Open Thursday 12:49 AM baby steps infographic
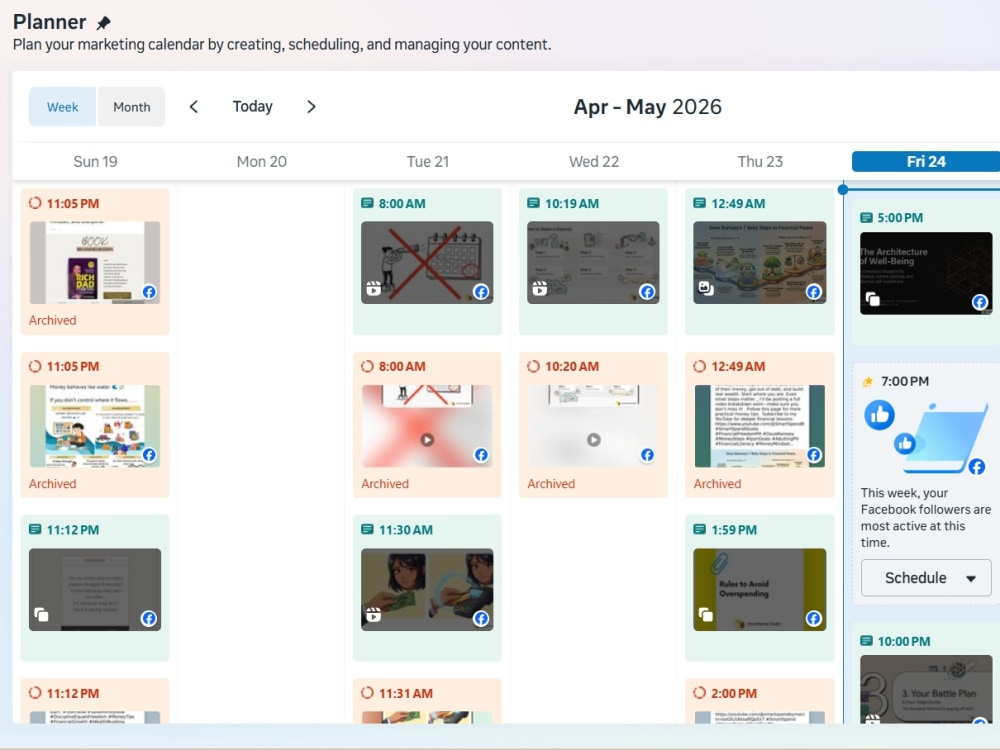This screenshot has height=750, width=1000. (x=760, y=262)
